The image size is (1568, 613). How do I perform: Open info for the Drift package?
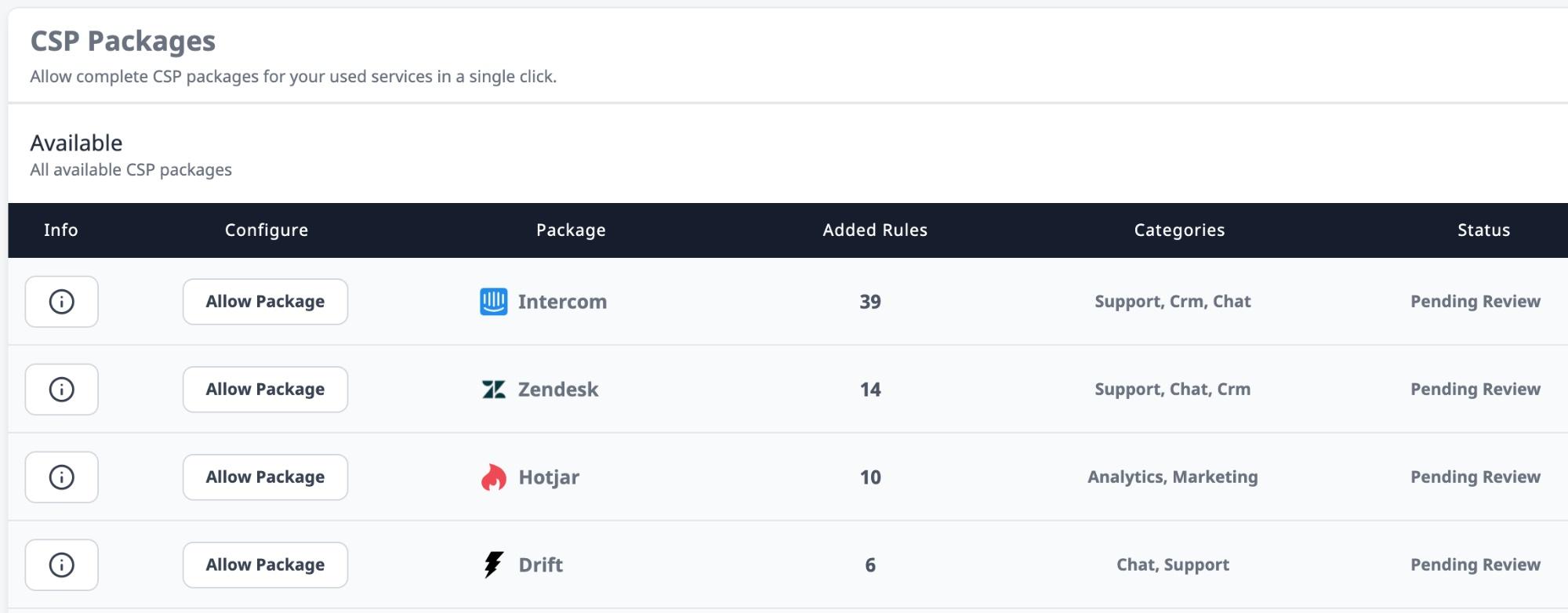coord(61,565)
